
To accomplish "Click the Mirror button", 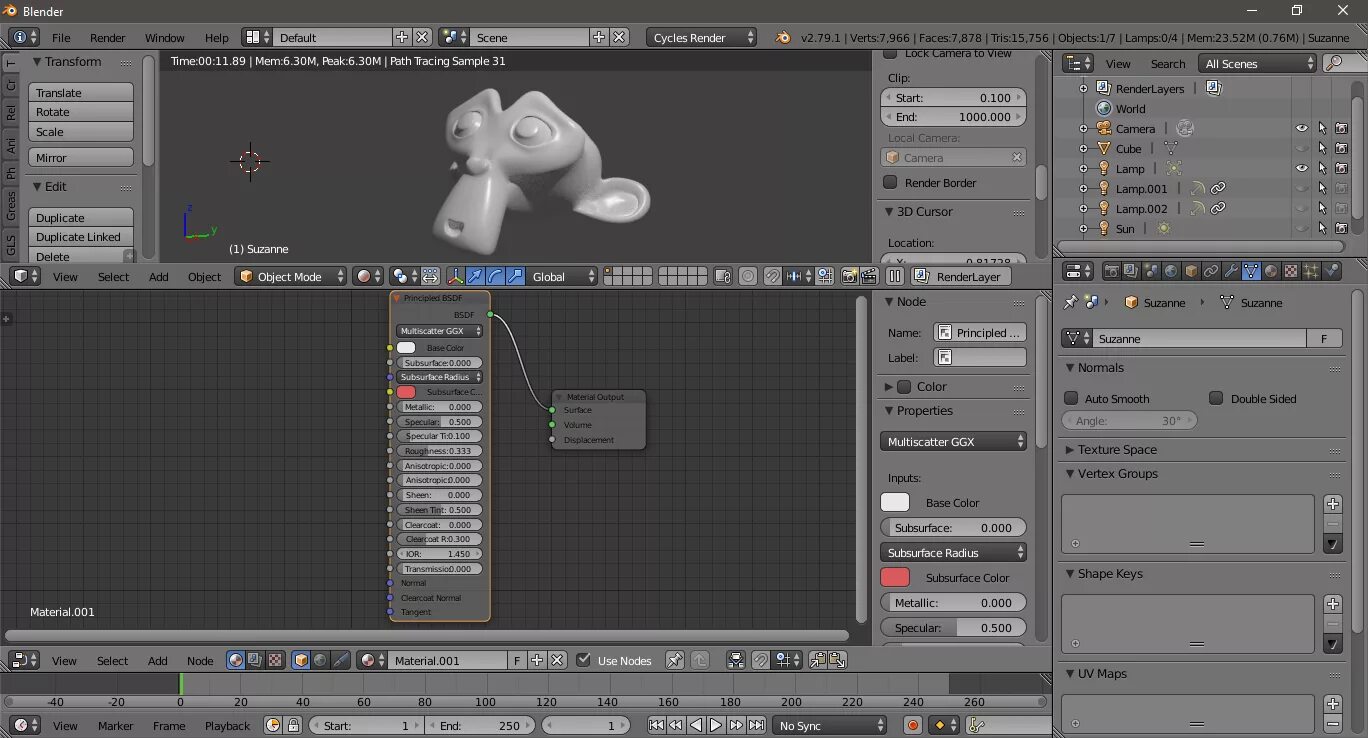I will pyautogui.click(x=81, y=157).
